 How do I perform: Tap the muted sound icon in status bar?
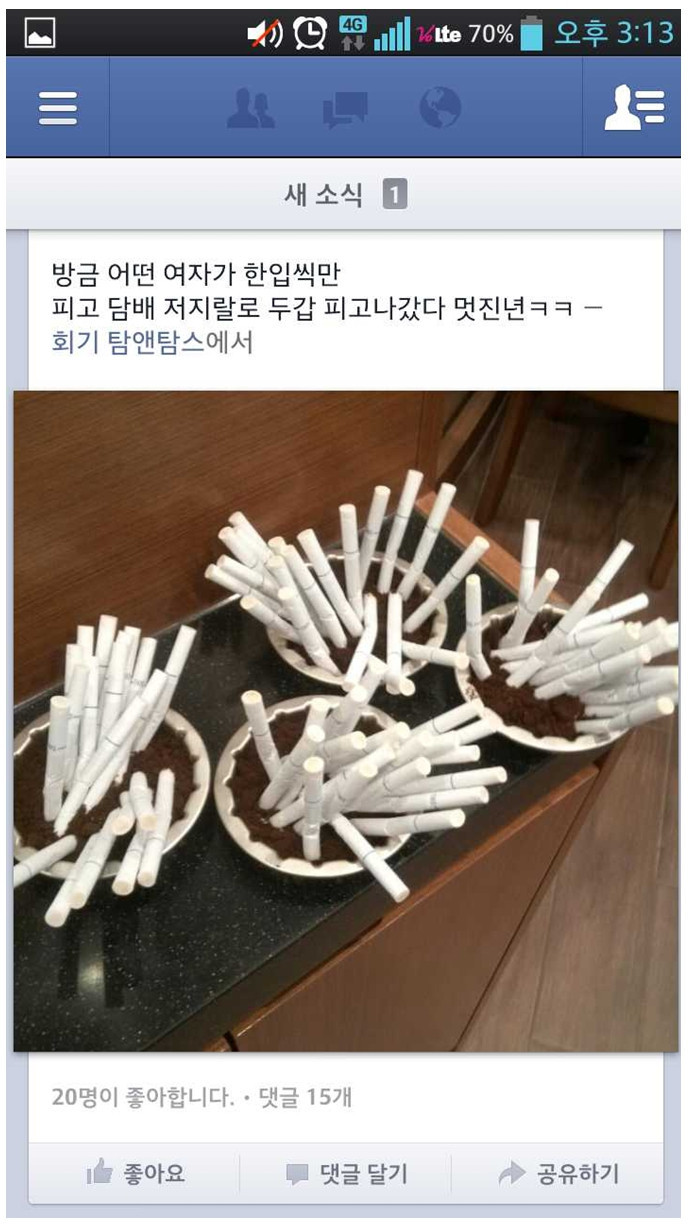tap(265, 35)
